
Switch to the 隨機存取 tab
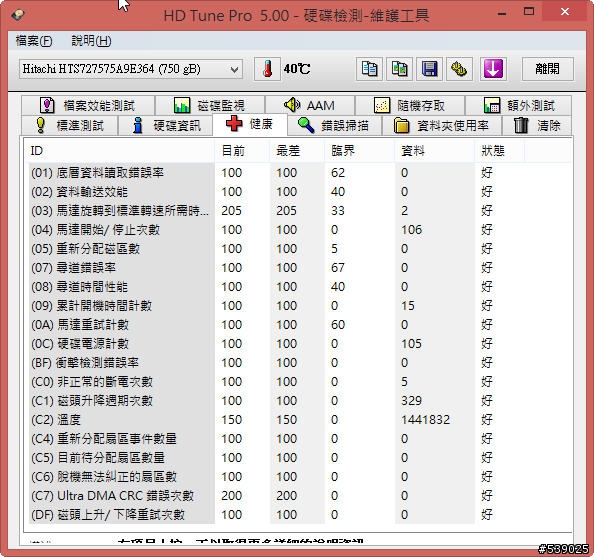coord(410,105)
